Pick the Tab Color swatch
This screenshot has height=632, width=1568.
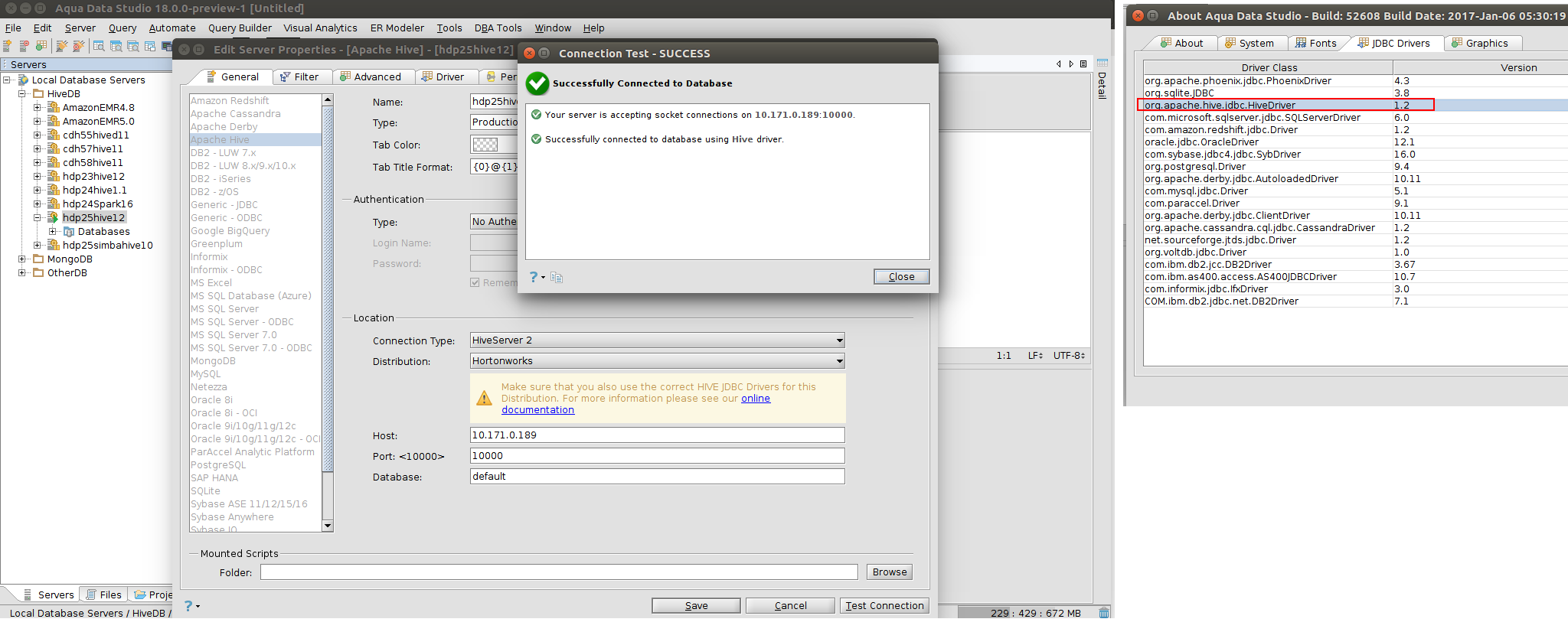(485, 145)
